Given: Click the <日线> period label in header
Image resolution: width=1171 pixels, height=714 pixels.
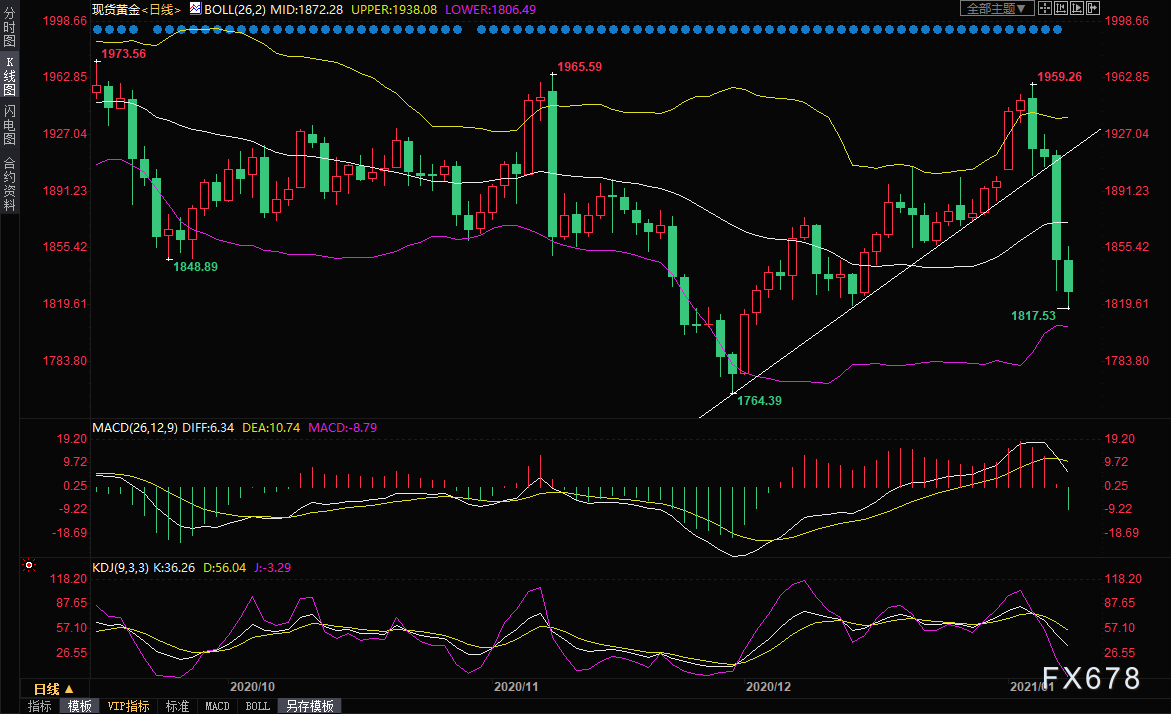Looking at the screenshot, I should 161,10.
